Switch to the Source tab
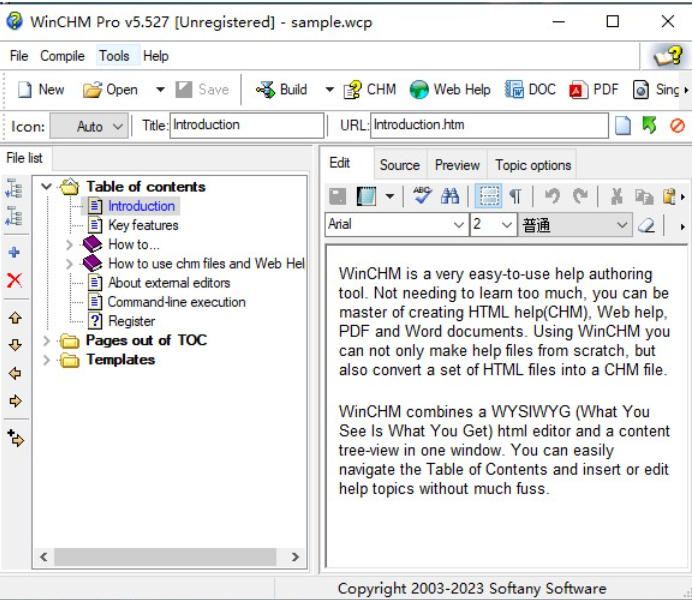This screenshot has width=693, height=600. [399, 165]
